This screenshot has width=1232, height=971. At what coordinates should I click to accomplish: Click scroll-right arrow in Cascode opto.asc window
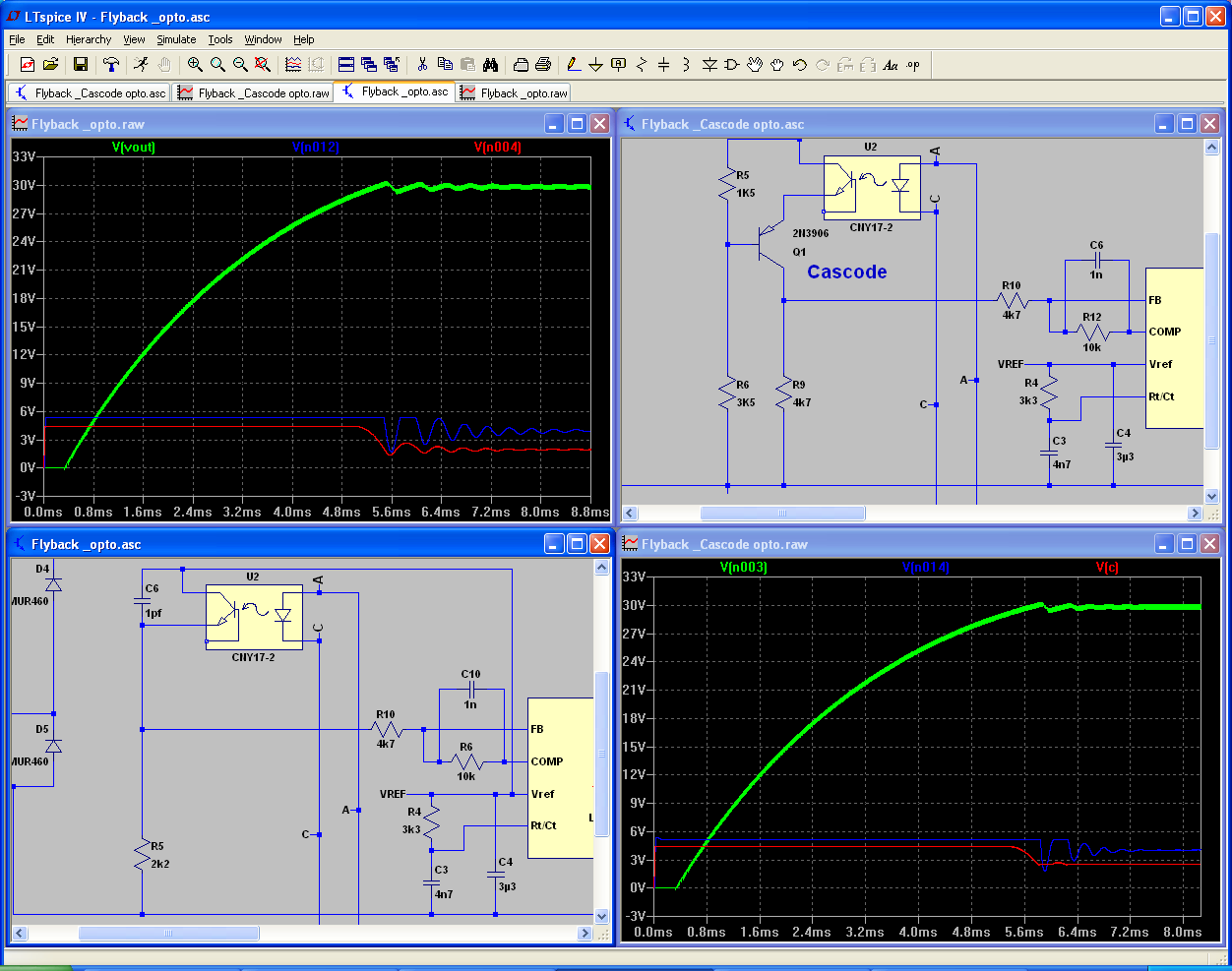click(1196, 514)
